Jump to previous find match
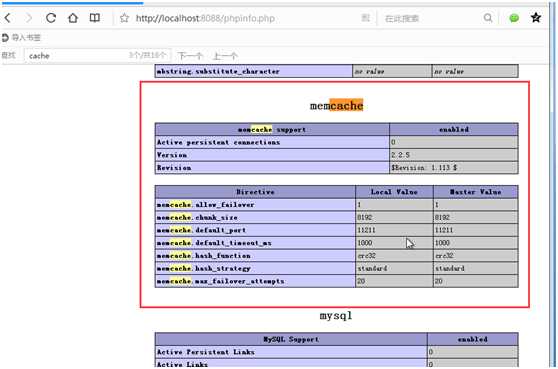This screenshot has height=369, width=558. coord(225,56)
